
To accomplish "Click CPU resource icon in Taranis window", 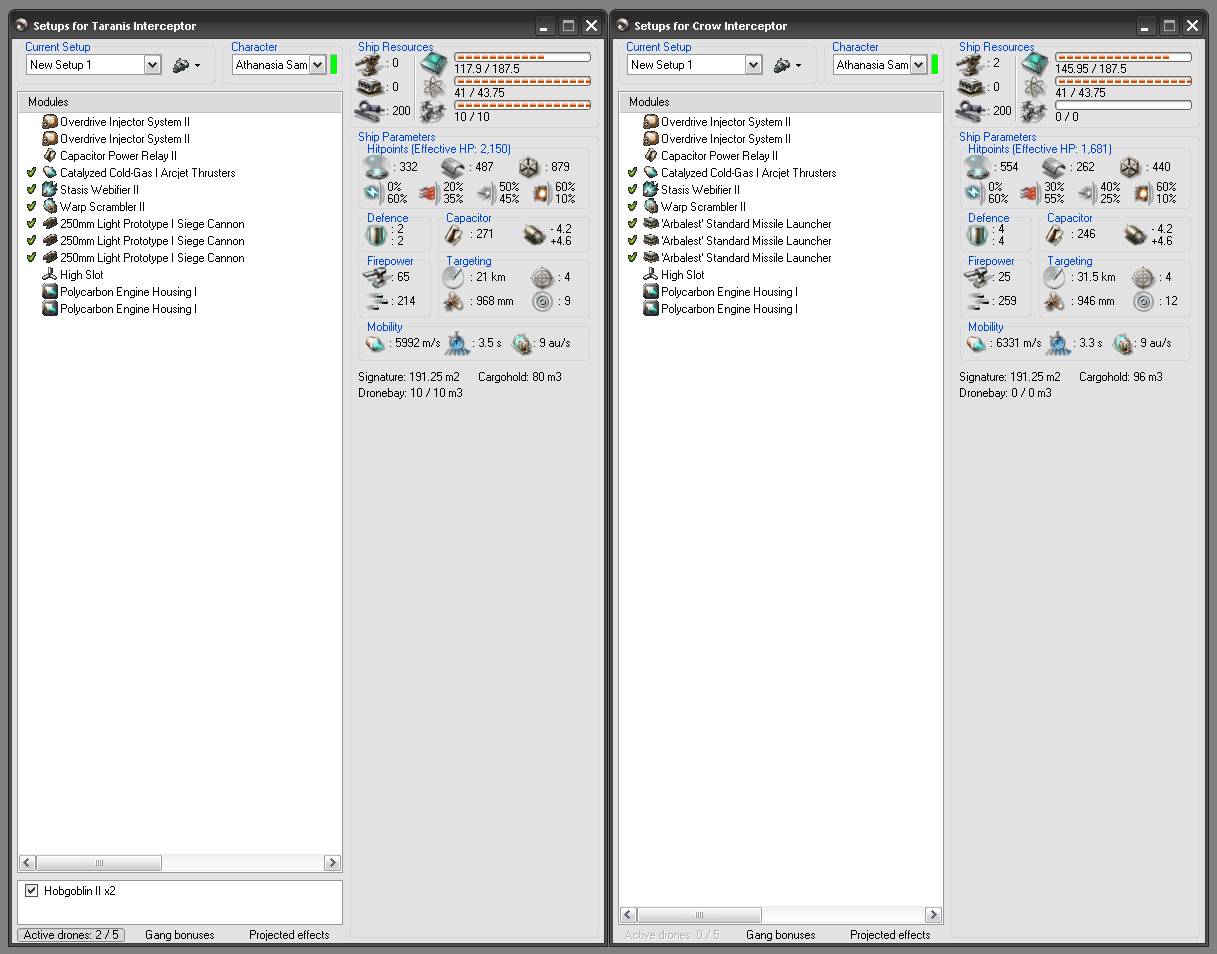I will tap(434, 64).
